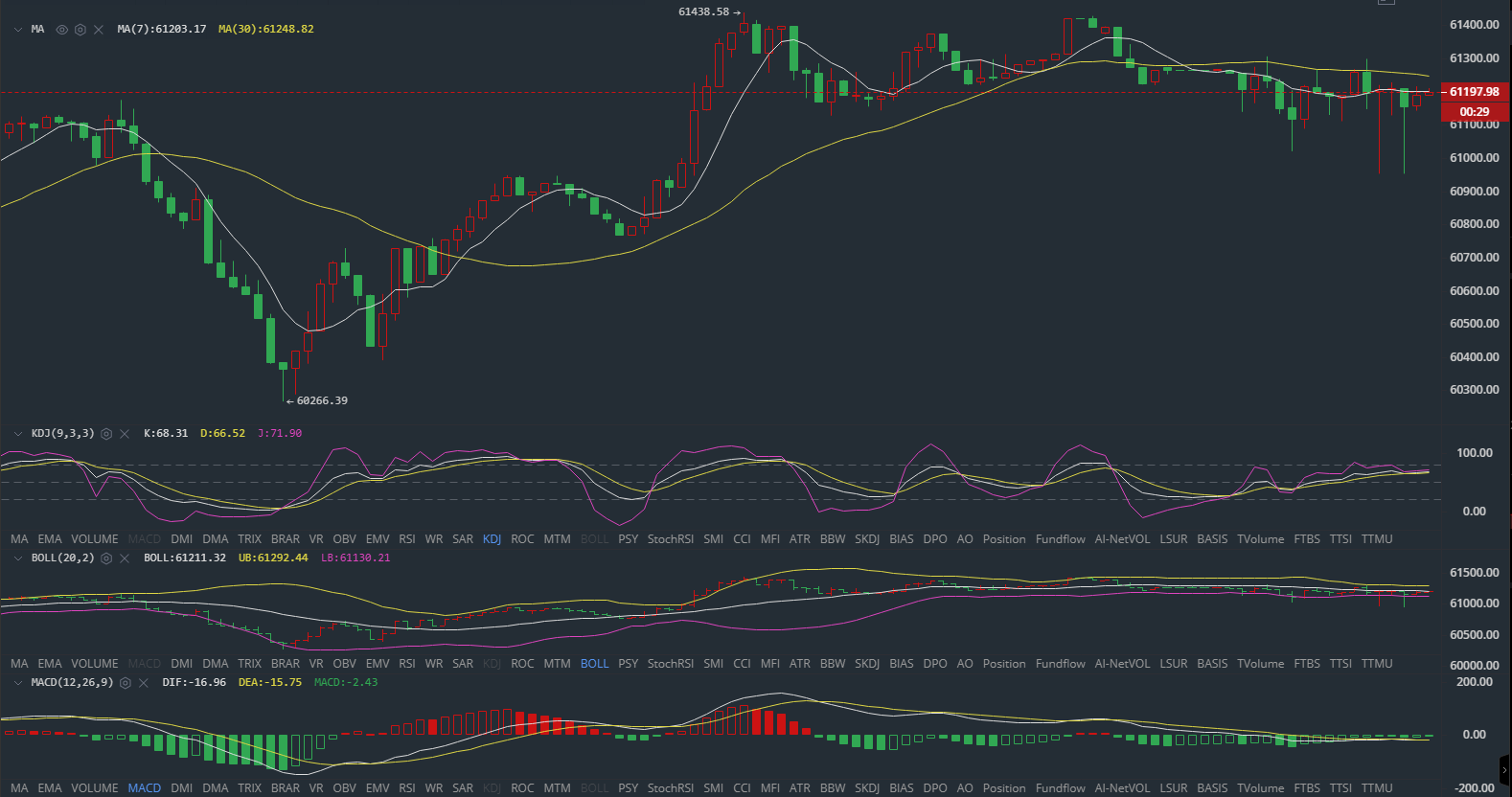
Task: Choose Fundflow in the KDJ-highlighted indicator row
Action: pyautogui.click(x=1061, y=539)
